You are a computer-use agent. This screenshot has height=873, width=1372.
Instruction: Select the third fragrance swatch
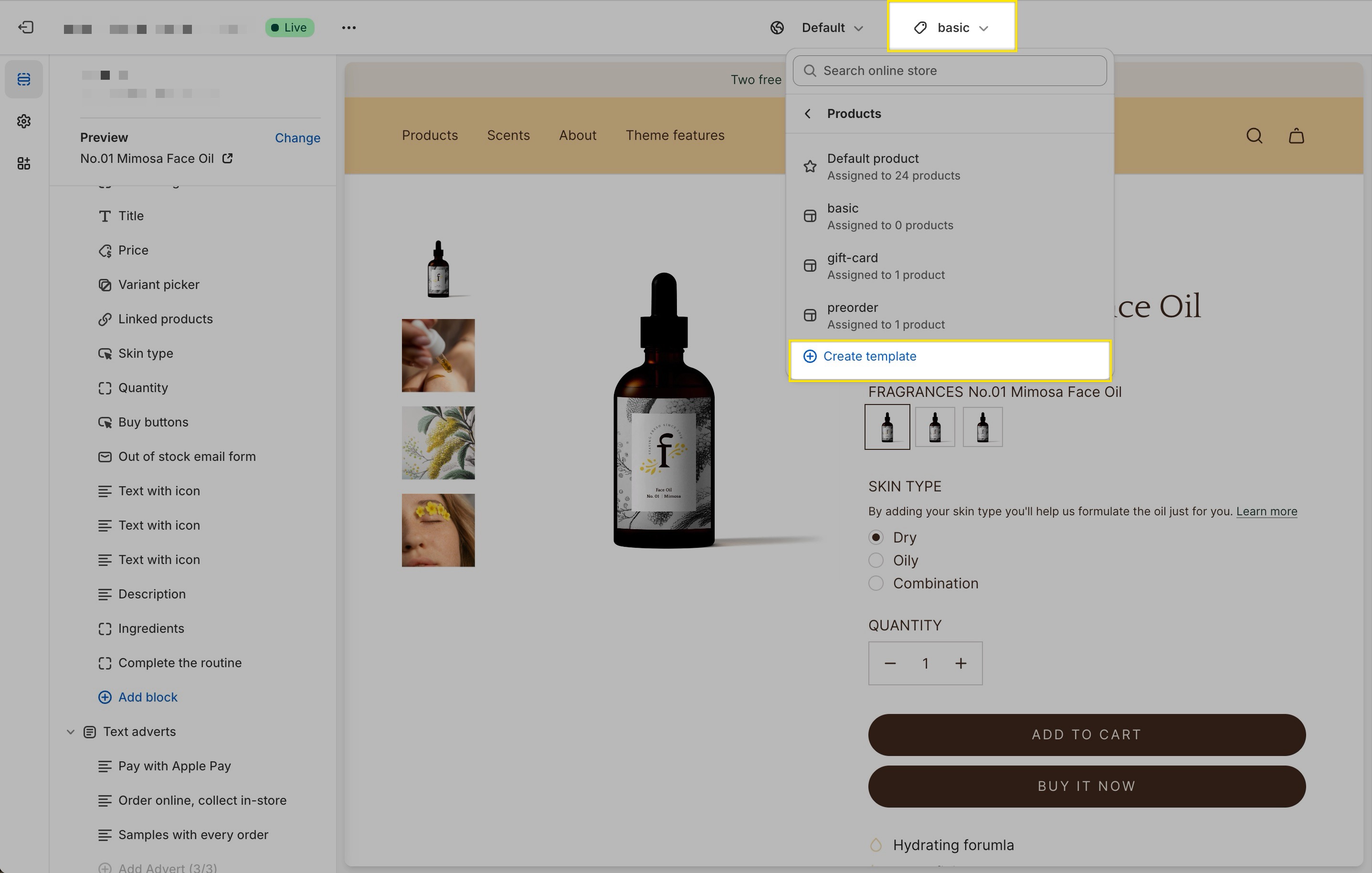[982, 427]
